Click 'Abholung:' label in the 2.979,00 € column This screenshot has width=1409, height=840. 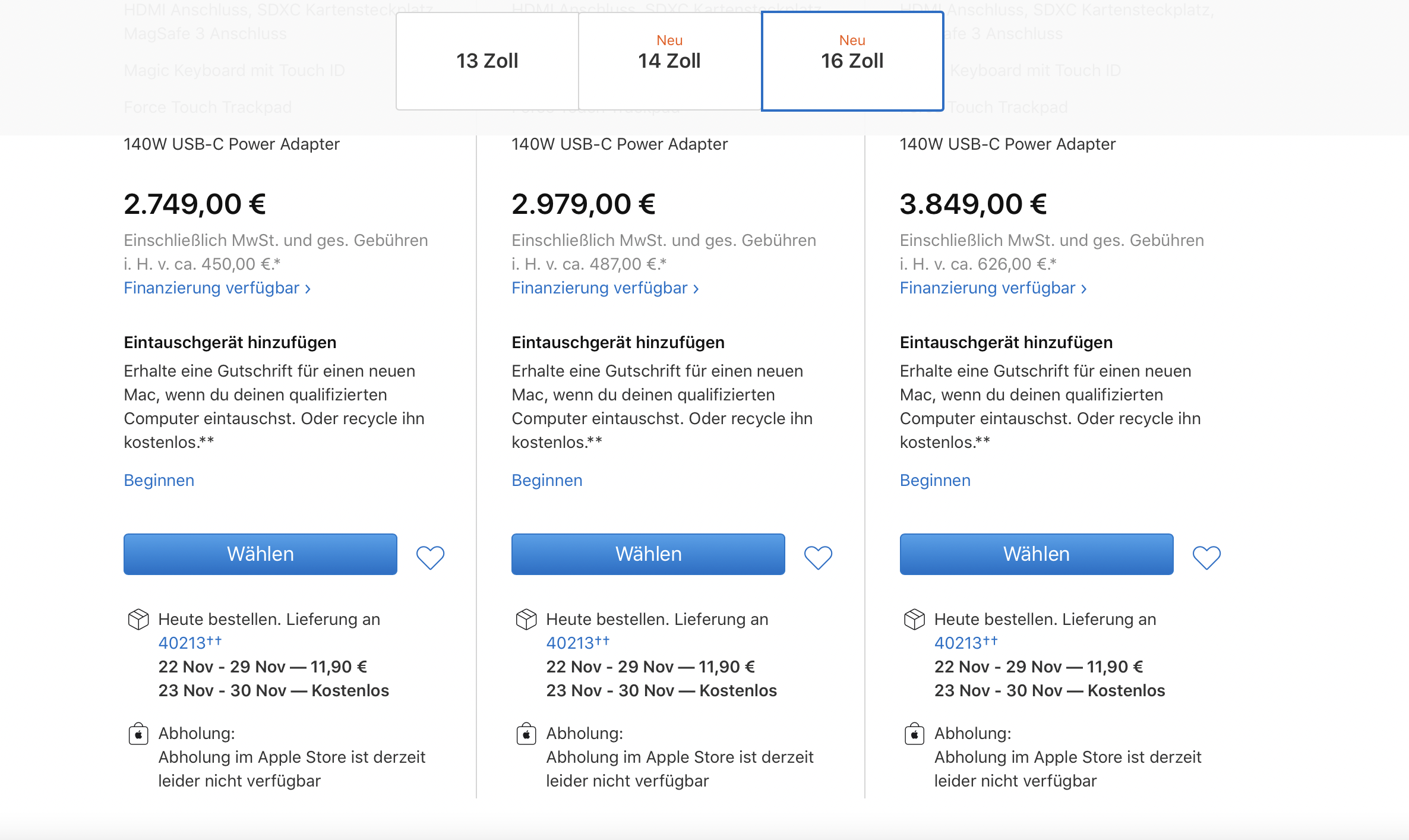tap(585, 734)
